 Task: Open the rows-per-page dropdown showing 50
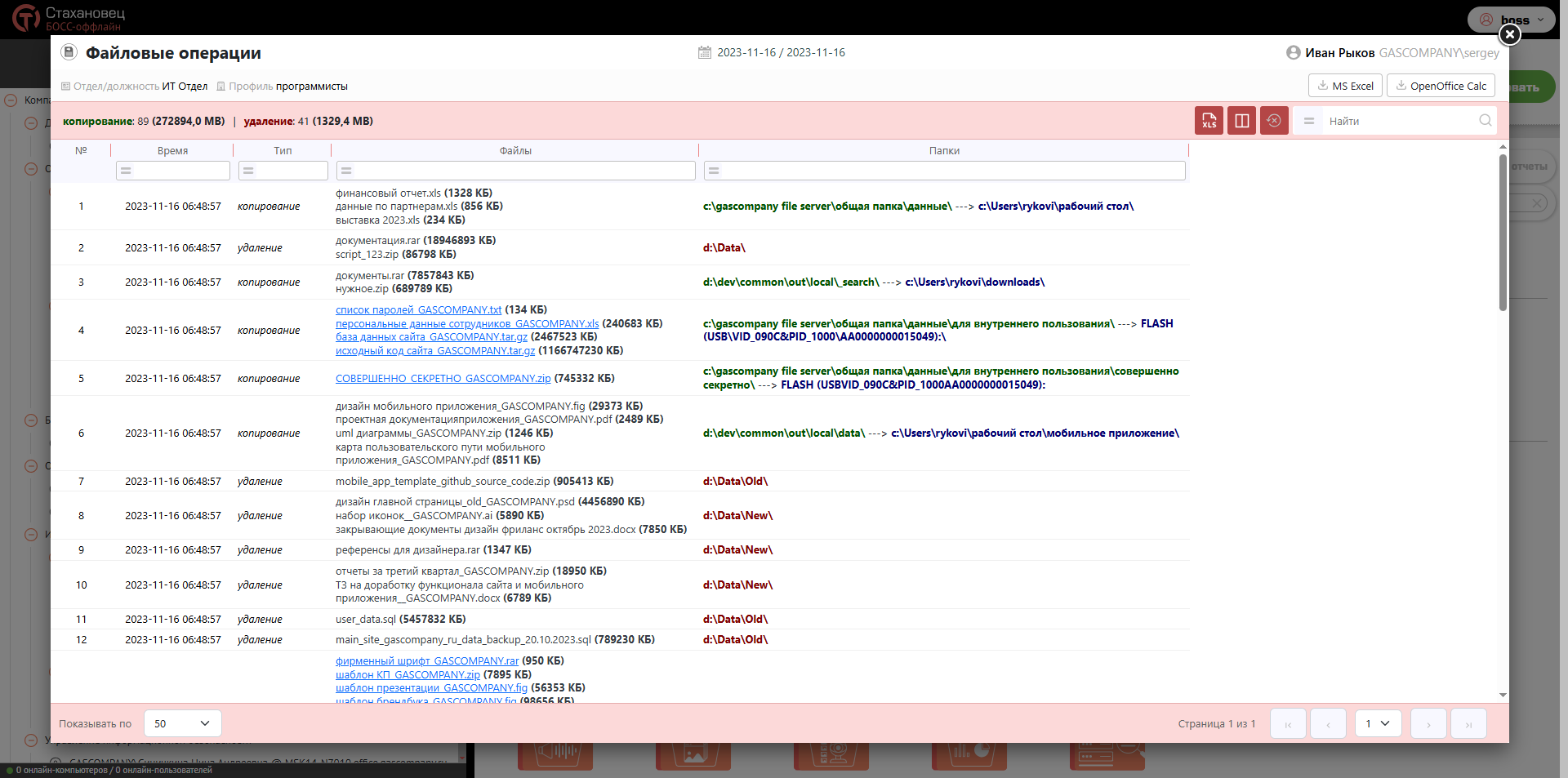[x=182, y=723]
